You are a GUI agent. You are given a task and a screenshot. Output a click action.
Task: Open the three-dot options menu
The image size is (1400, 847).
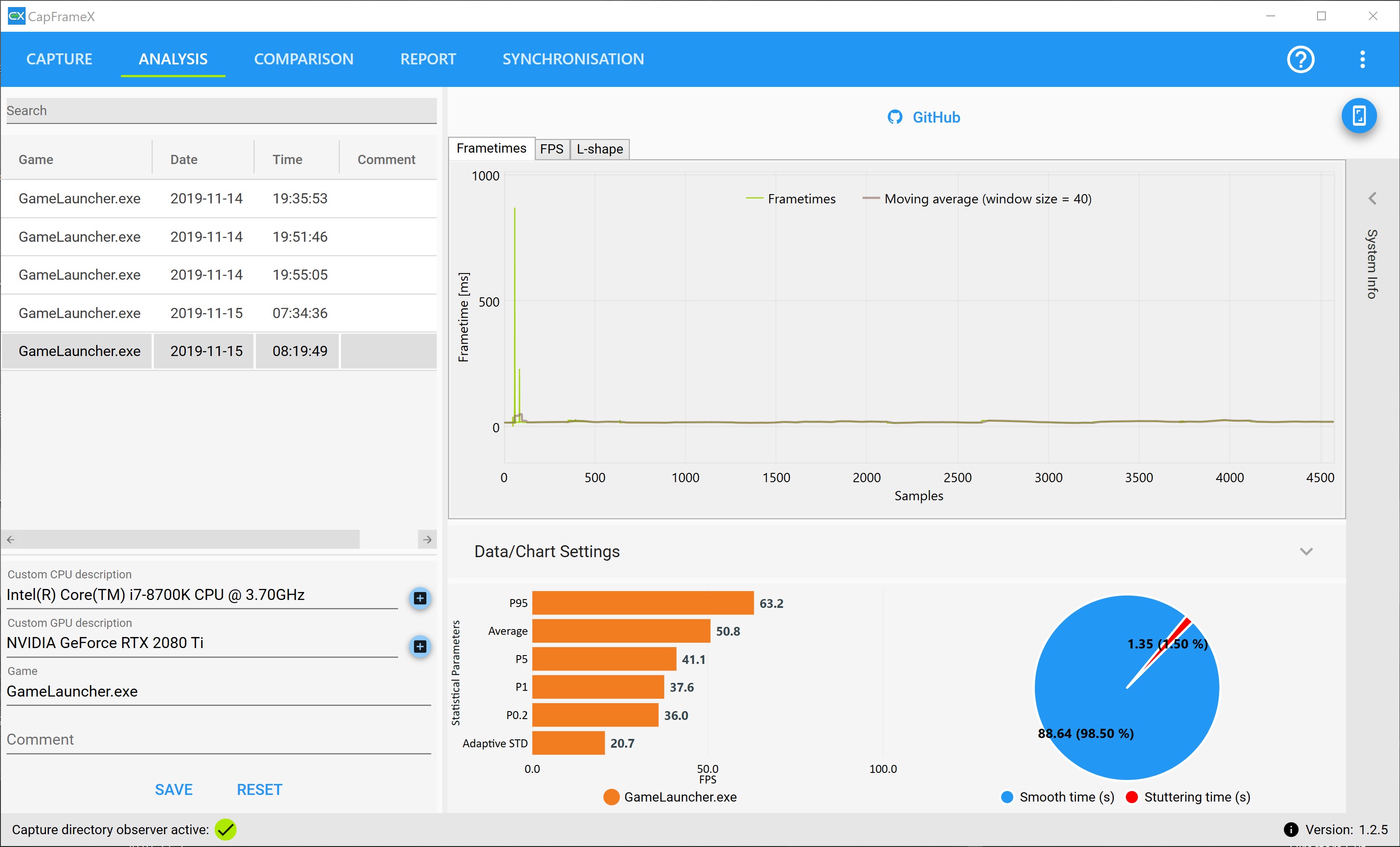[1362, 59]
